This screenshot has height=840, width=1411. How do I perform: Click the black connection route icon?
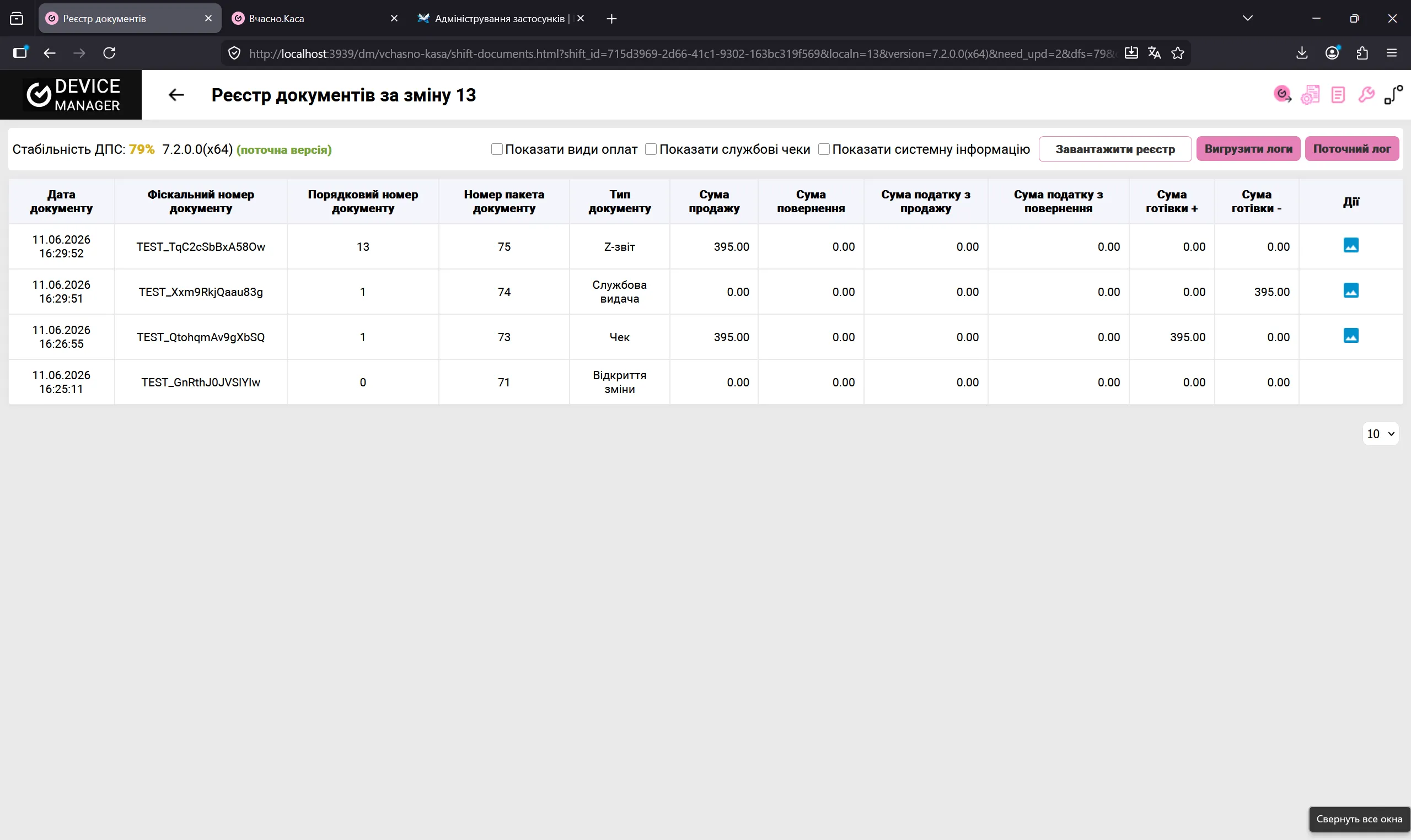click(1393, 95)
